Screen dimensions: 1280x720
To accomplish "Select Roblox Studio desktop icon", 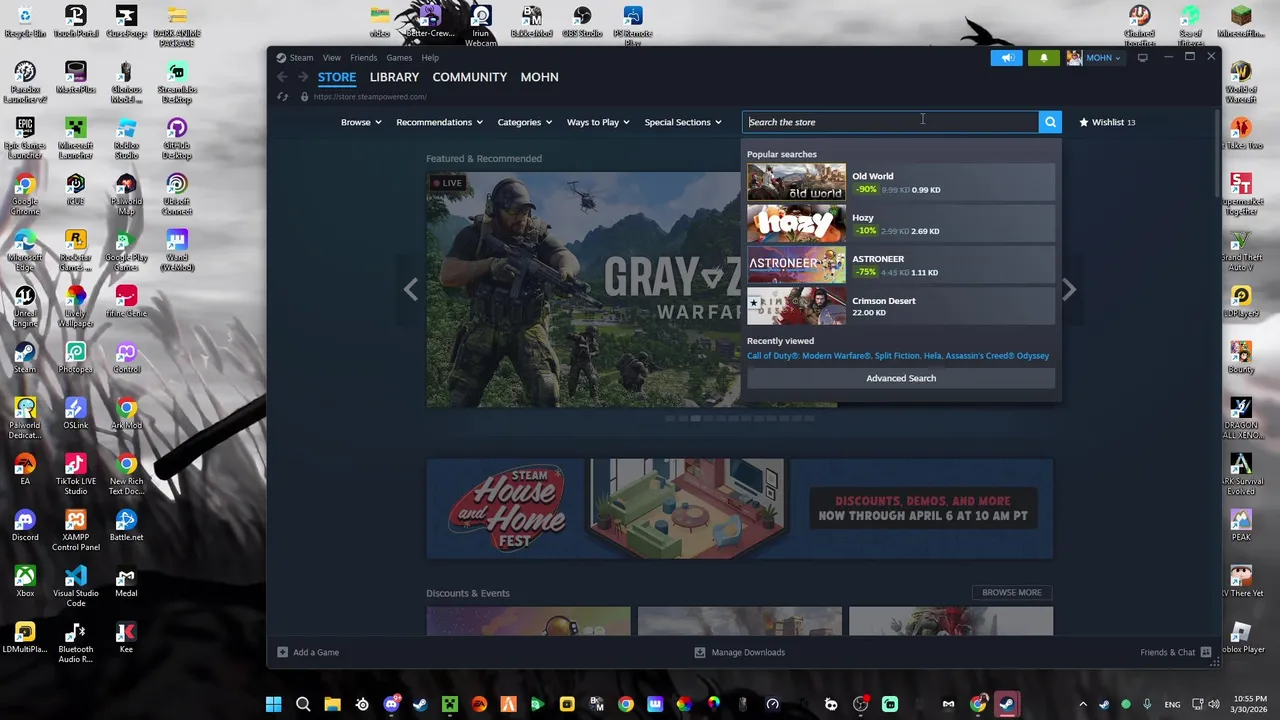I will tap(126, 138).
